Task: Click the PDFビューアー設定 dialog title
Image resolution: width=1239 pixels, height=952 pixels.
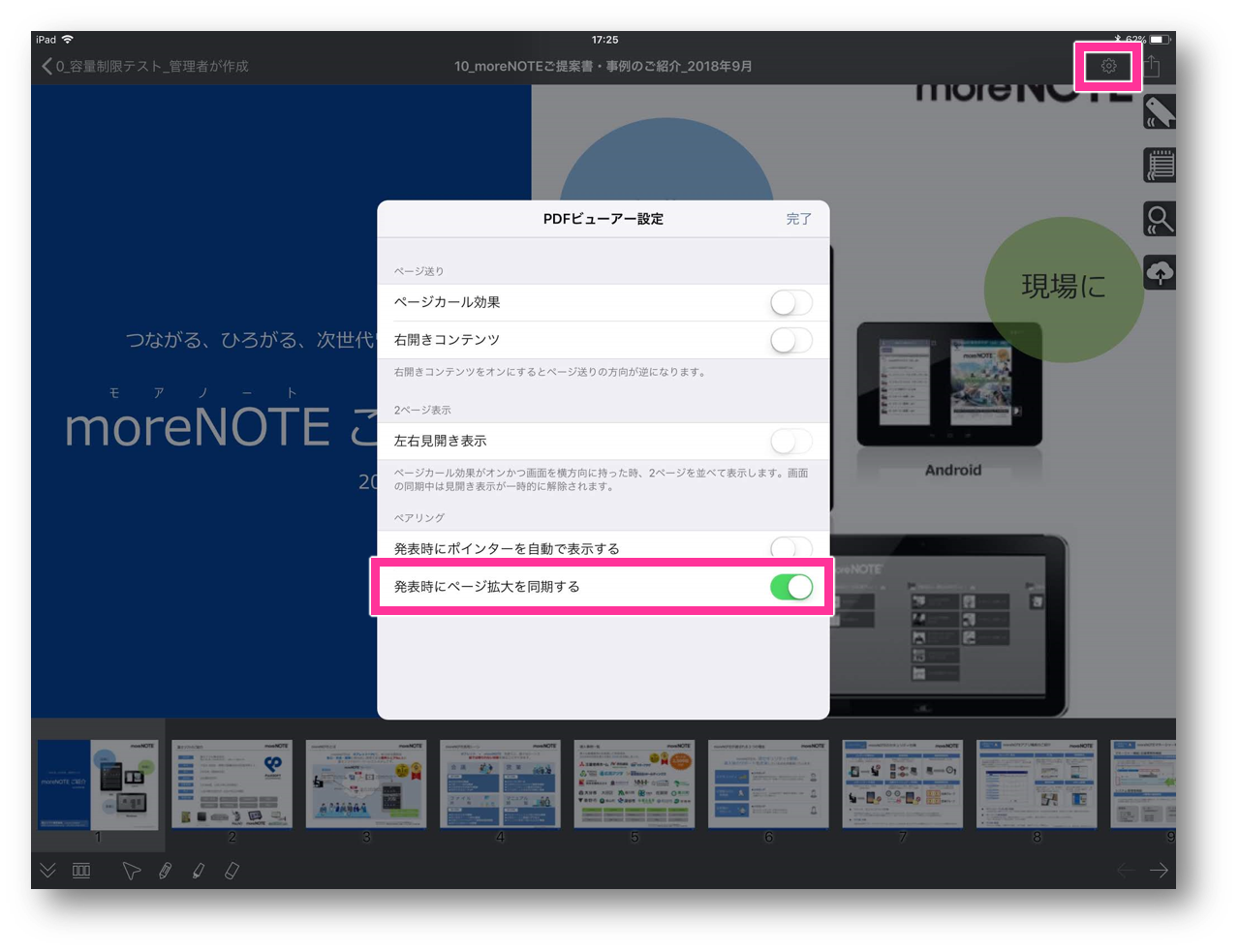Action: point(604,219)
